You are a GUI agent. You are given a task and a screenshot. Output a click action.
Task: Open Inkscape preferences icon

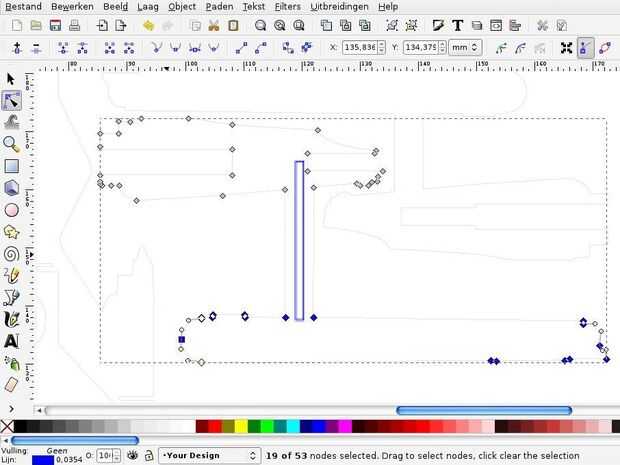click(542, 26)
